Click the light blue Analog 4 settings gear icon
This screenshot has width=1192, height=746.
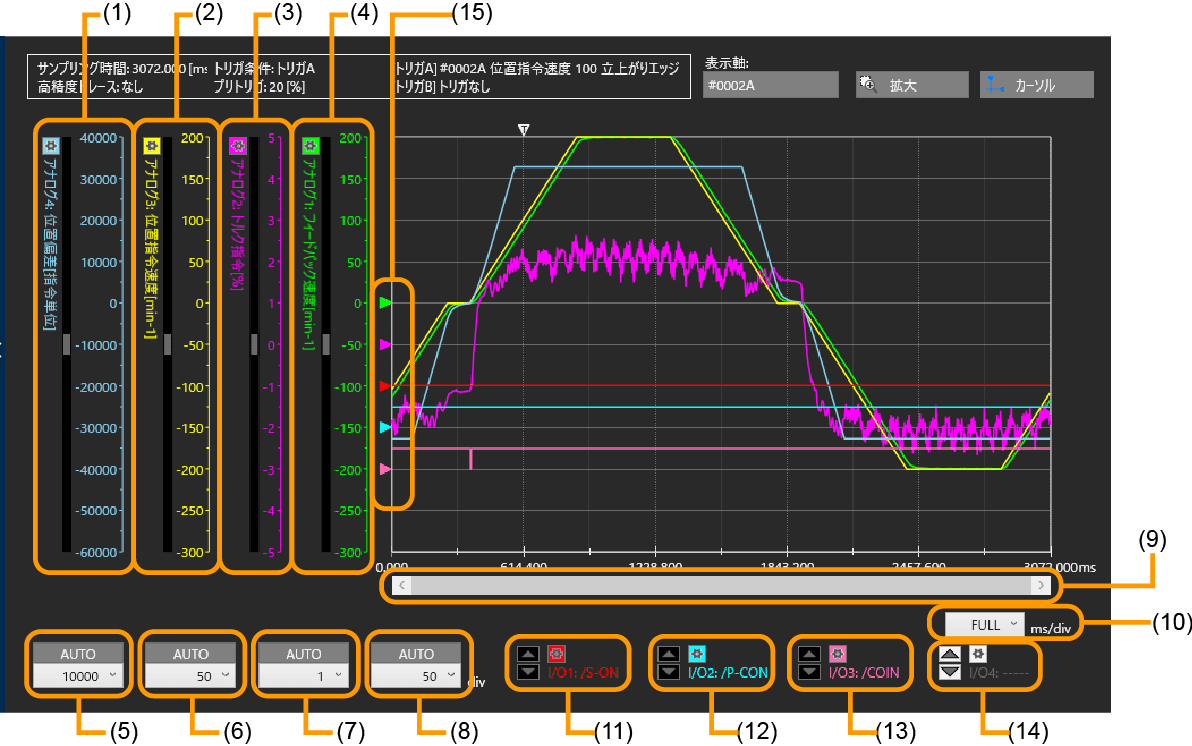click(x=50, y=145)
